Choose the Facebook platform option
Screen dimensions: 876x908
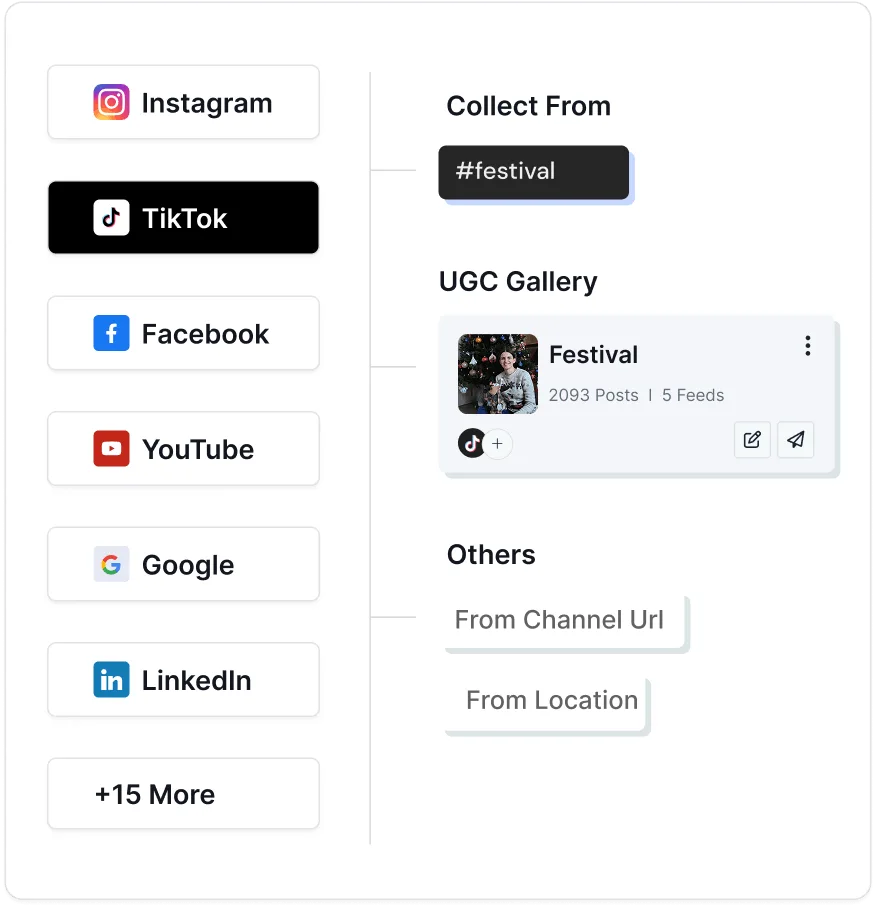point(184,333)
